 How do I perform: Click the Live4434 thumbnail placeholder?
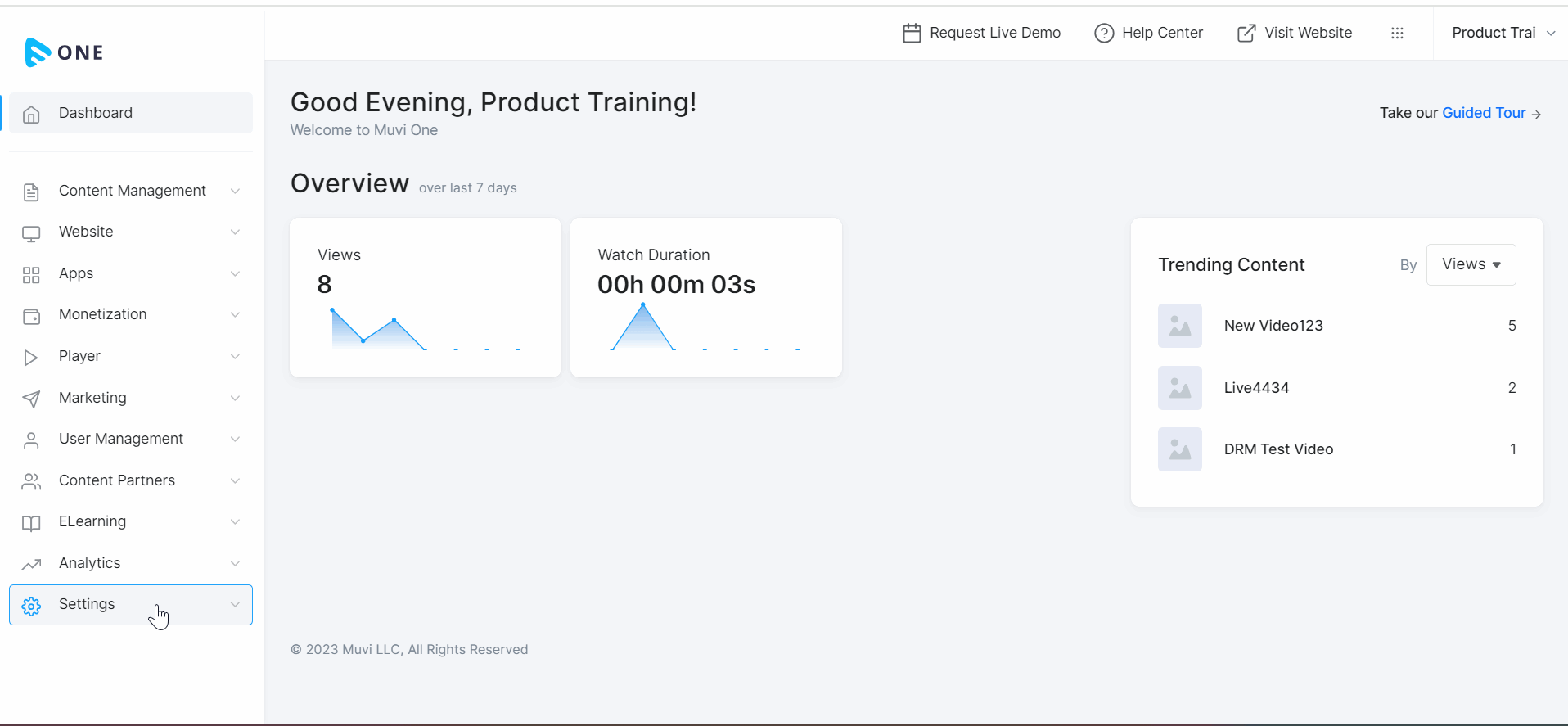tap(1179, 388)
